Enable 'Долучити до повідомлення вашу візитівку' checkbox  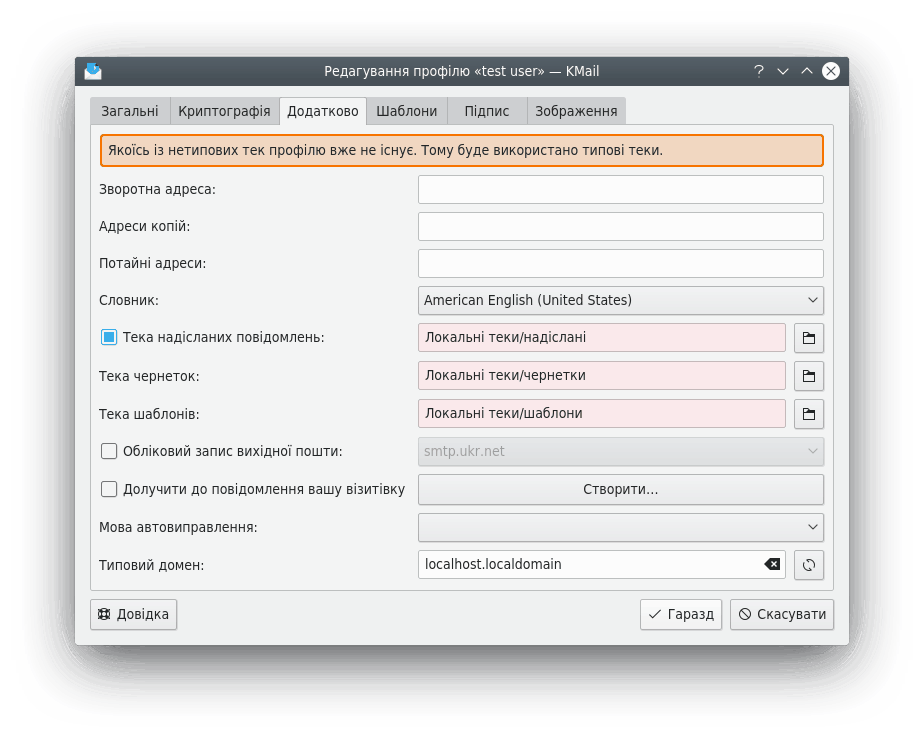pos(109,489)
